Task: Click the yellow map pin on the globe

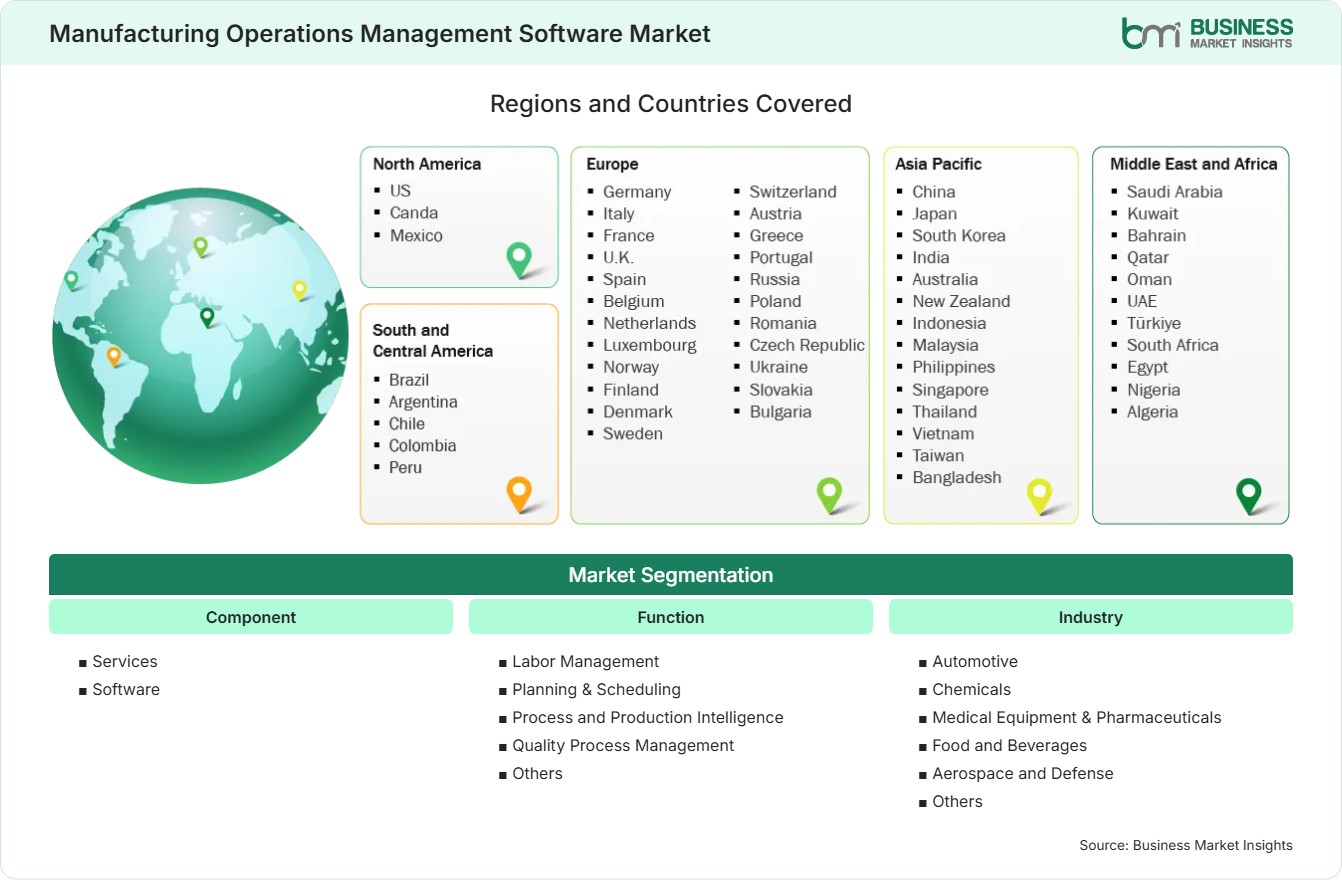Action: tap(299, 290)
